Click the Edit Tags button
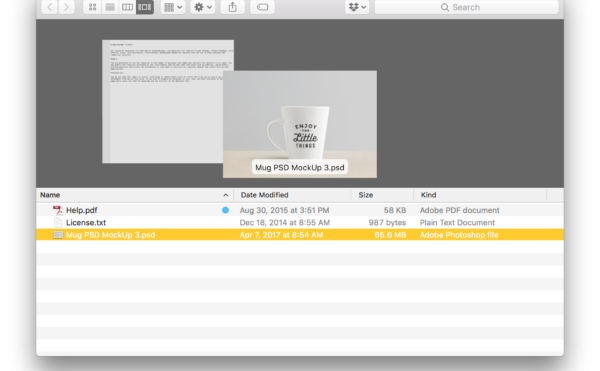 [x=262, y=7]
